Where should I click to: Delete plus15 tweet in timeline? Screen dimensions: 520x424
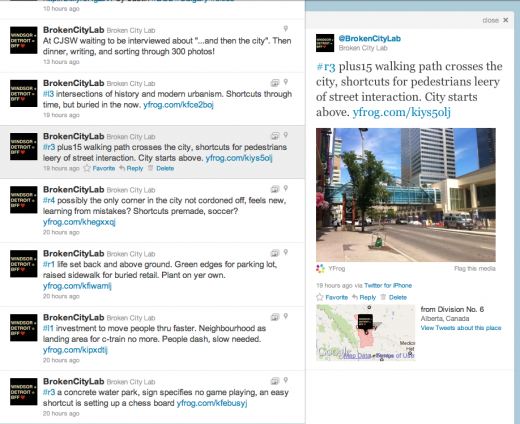(x=161, y=168)
